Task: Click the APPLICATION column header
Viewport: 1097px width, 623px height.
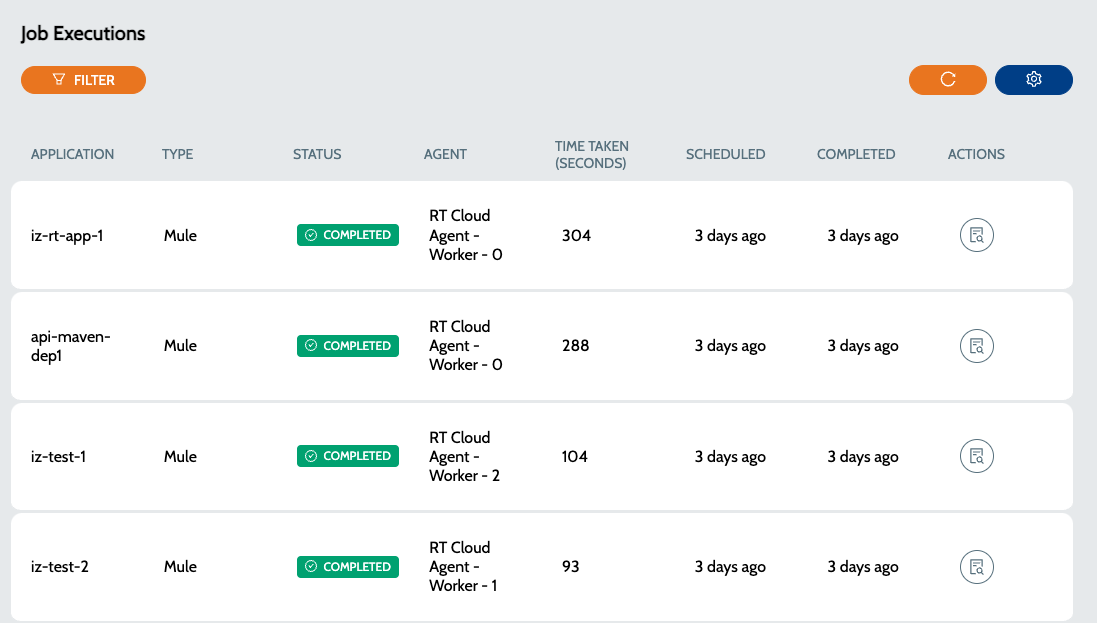Action: pyautogui.click(x=72, y=154)
